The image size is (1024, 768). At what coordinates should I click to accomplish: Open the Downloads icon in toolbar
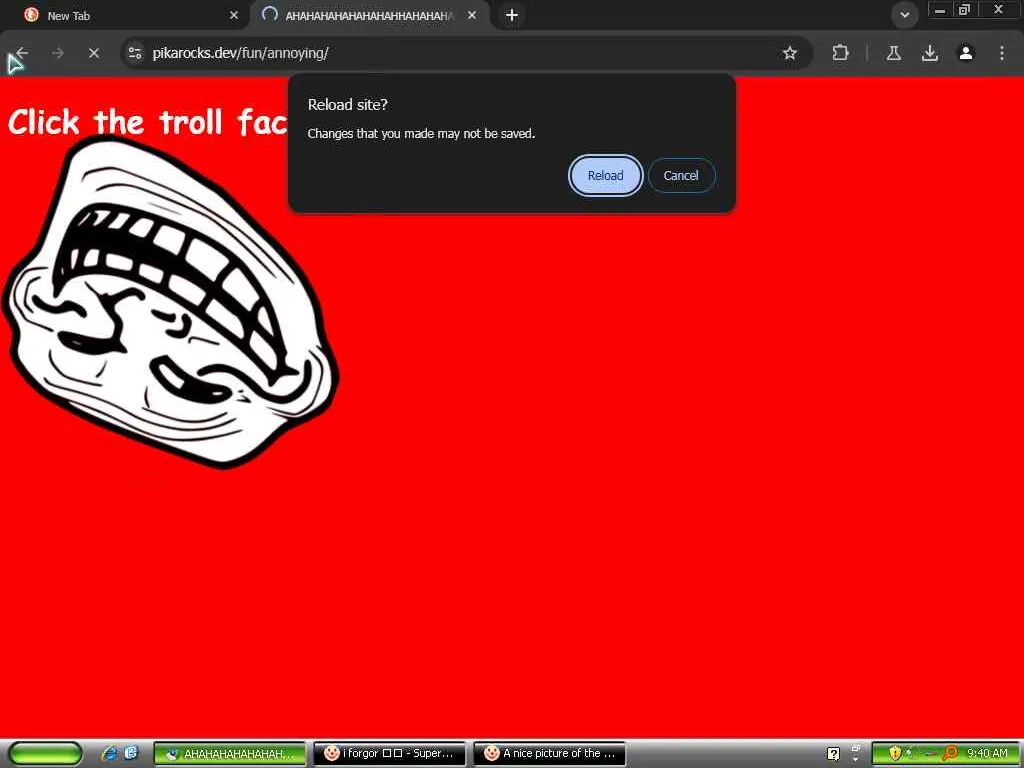(929, 53)
